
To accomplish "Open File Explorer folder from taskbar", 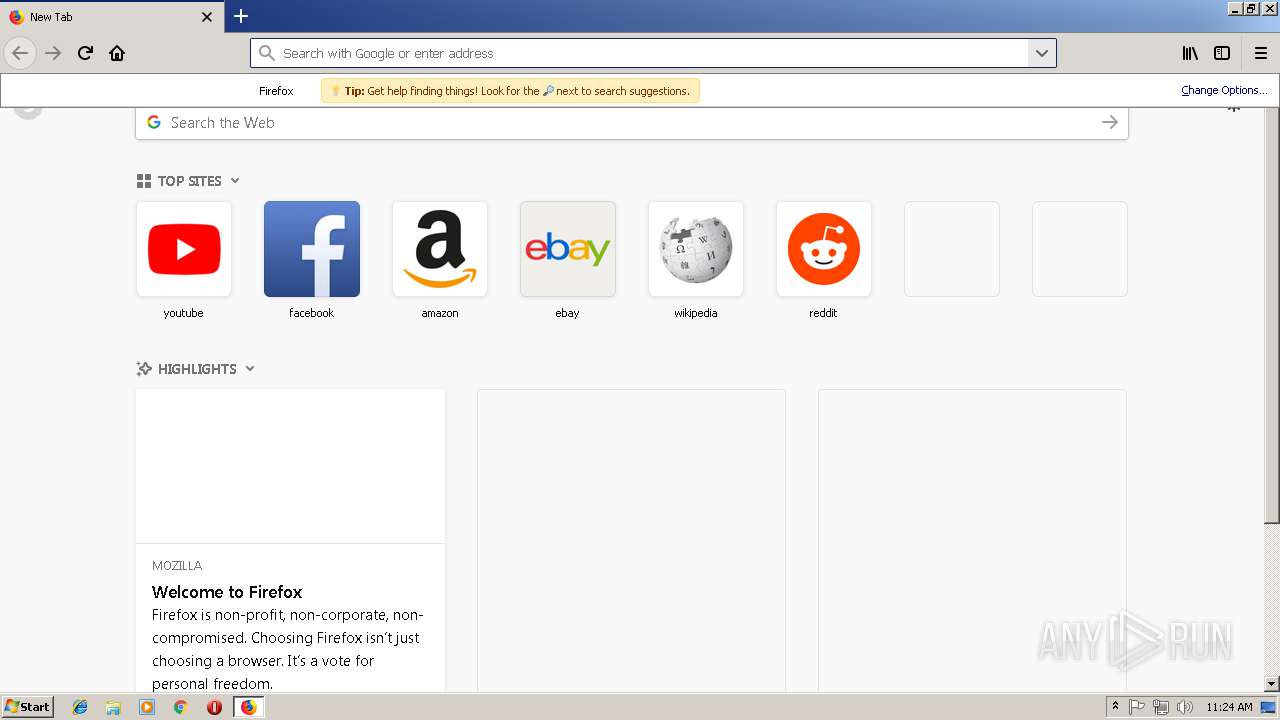I will (x=113, y=707).
